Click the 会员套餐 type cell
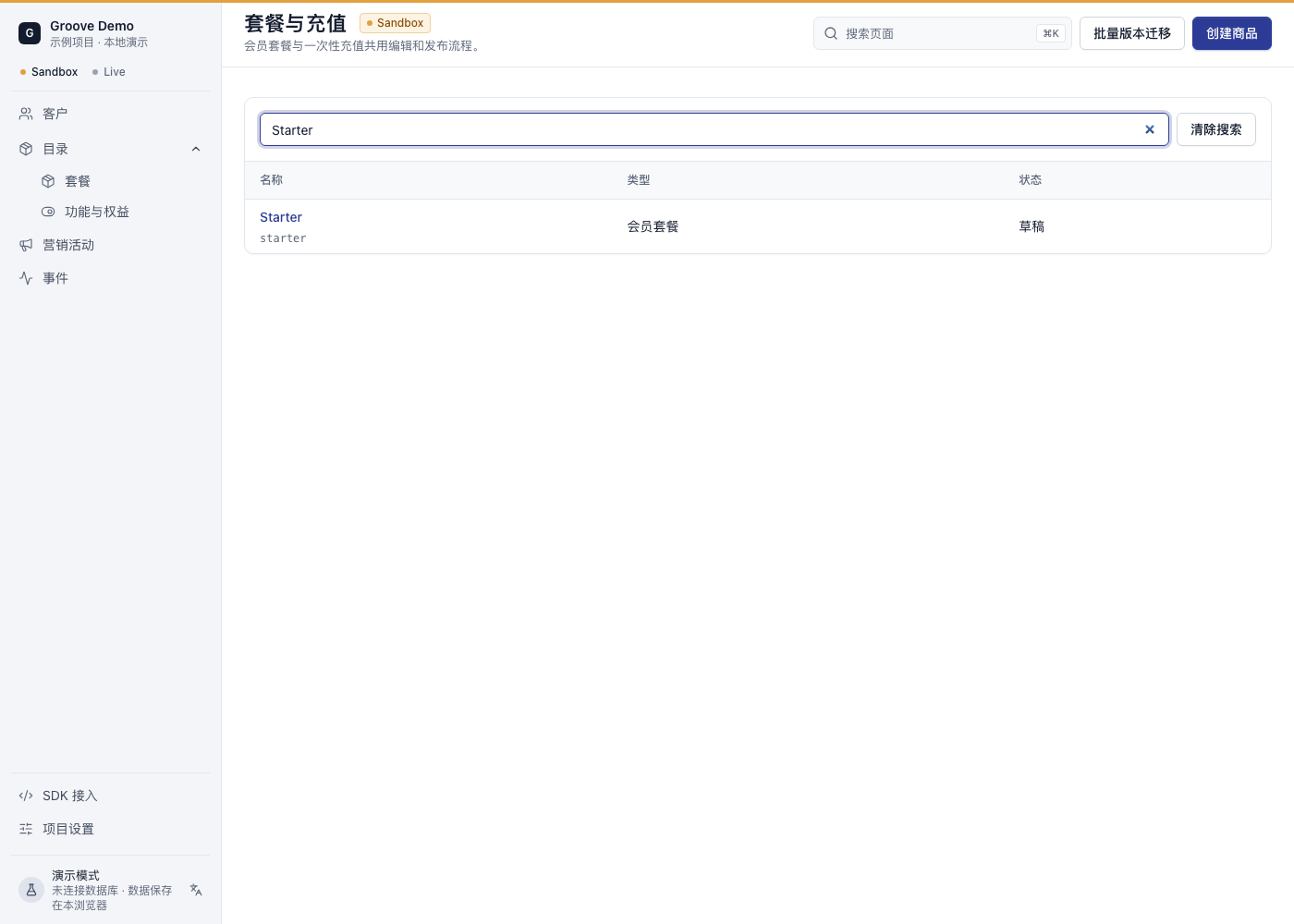1294x924 pixels. point(653,226)
